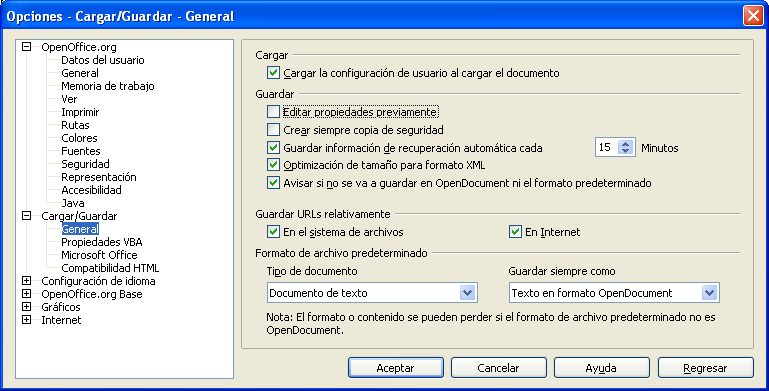769x391 pixels.
Task: Open the Seguridad options page
Action: [85, 164]
